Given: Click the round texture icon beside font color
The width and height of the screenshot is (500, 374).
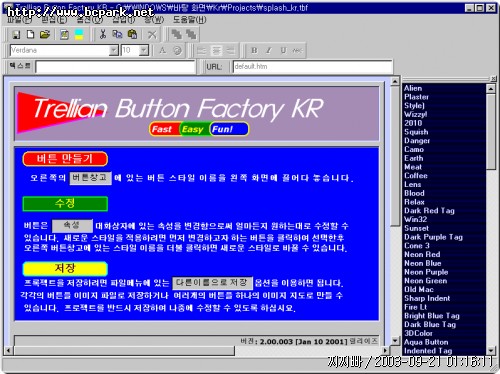Looking at the screenshot, I should point(177,51).
